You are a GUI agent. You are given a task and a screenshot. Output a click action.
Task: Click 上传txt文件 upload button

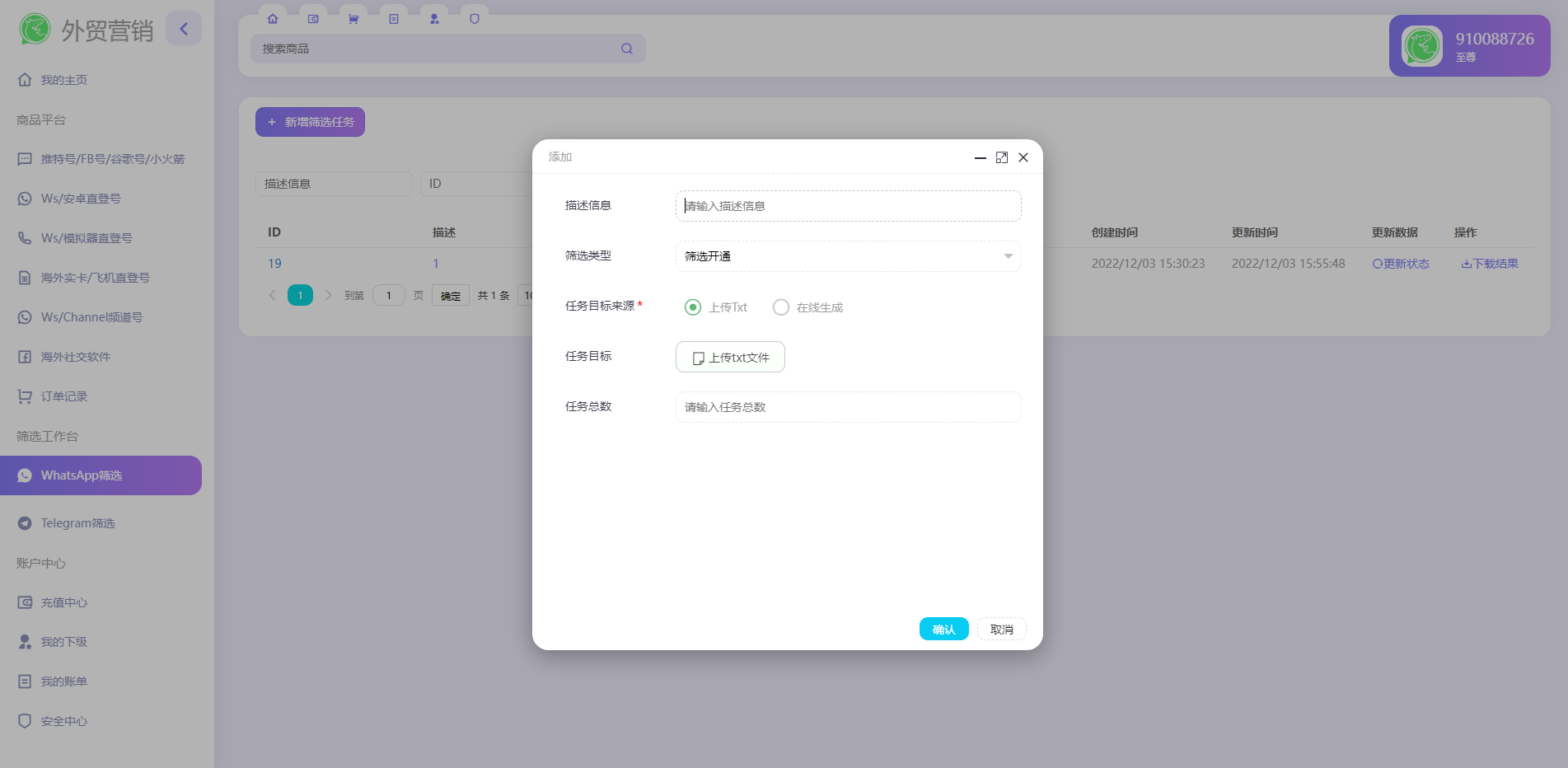click(x=730, y=358)
